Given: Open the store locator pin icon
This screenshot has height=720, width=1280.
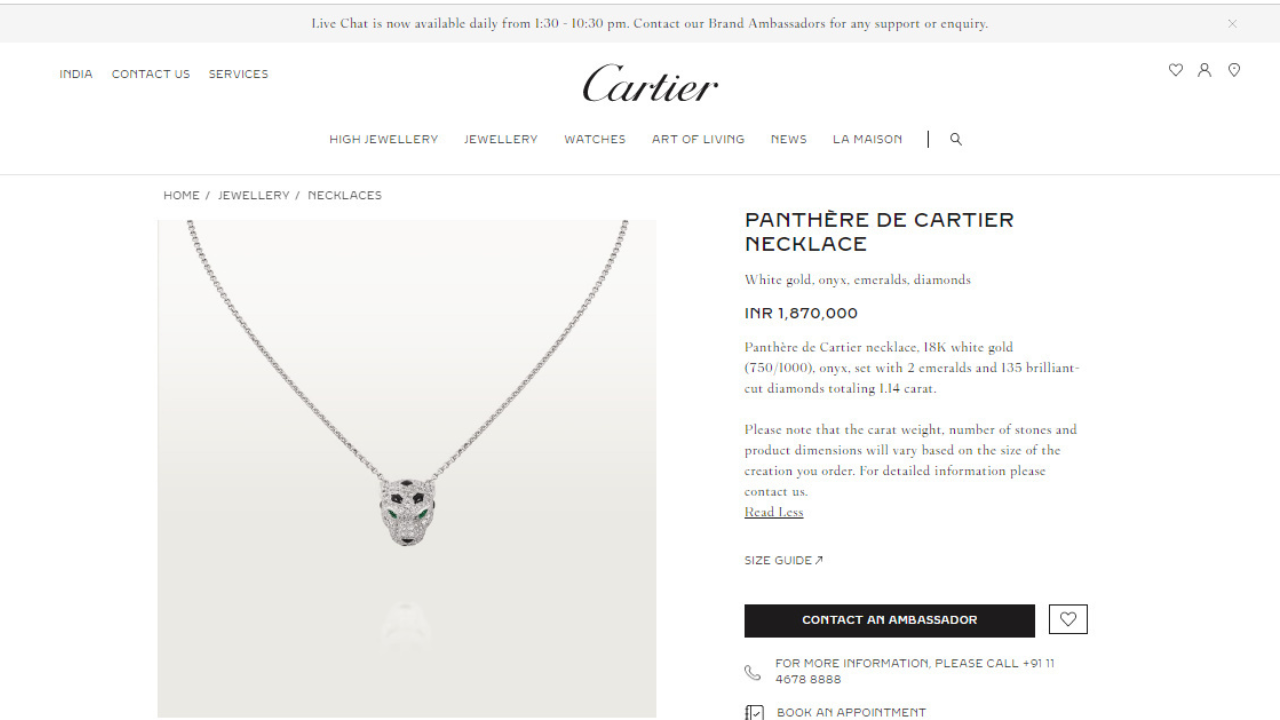Looking at the screenshot, I should tap(1234, 70).
